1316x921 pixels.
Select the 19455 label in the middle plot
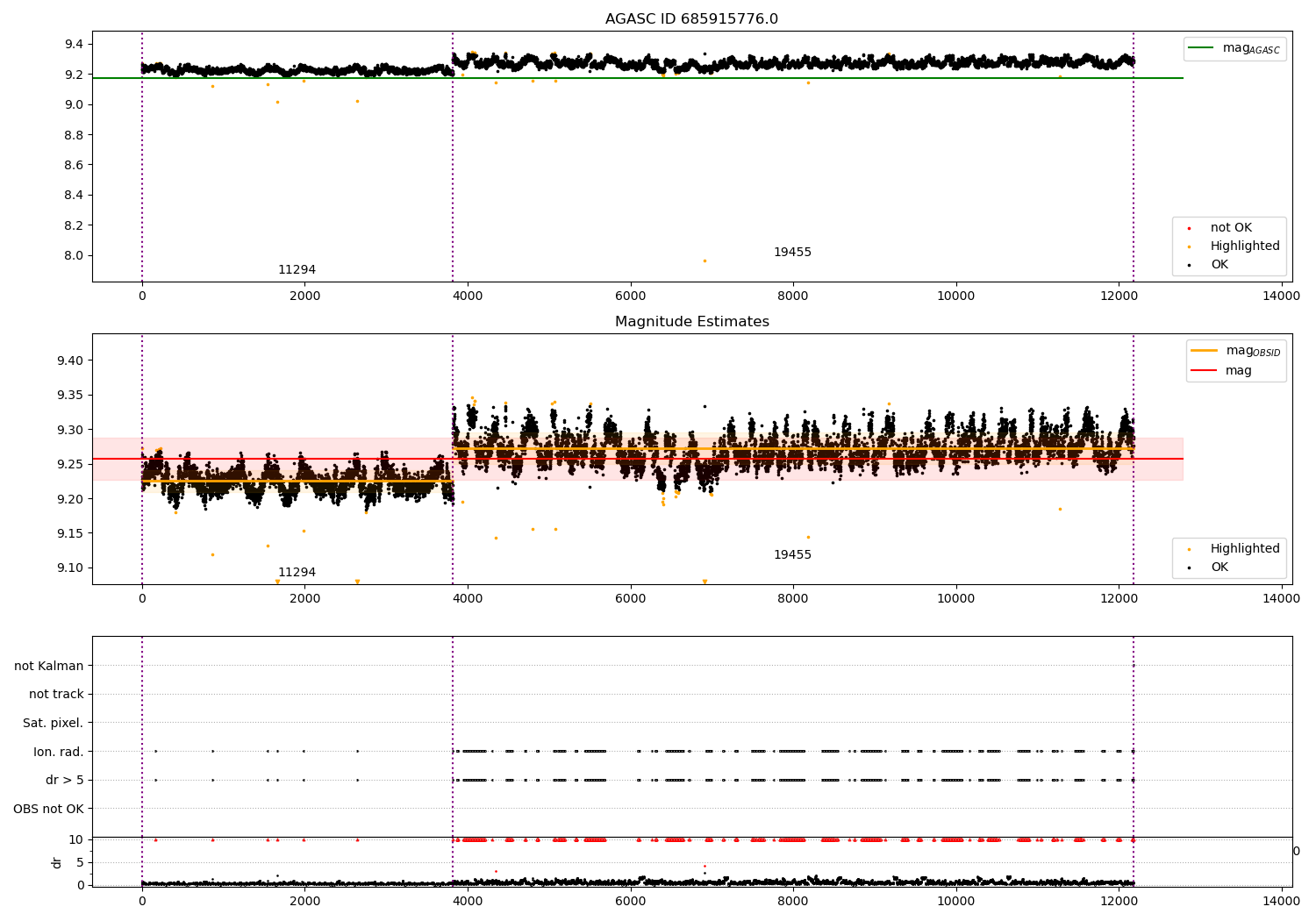pos(792,555)
